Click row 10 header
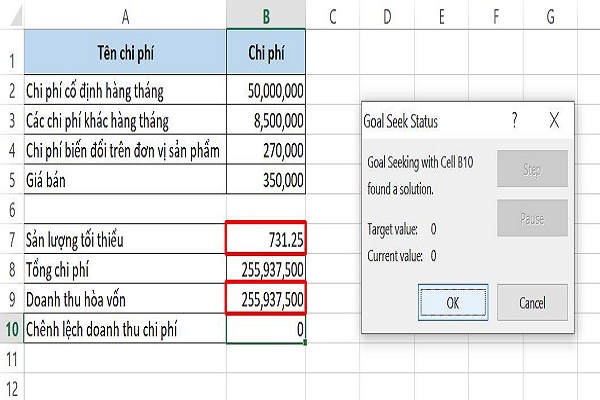The image size is (600, 400). click(11, 328)
